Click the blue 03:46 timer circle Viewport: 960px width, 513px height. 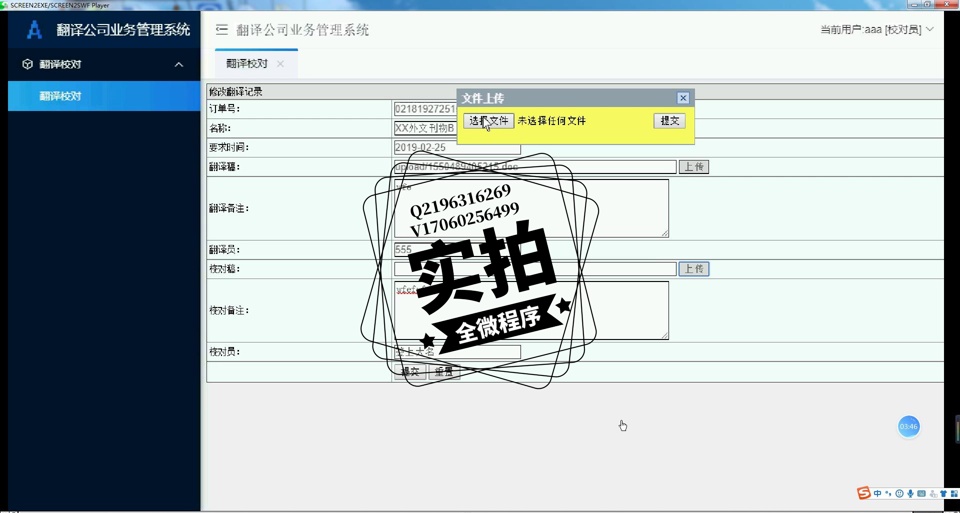coord(908,427)
